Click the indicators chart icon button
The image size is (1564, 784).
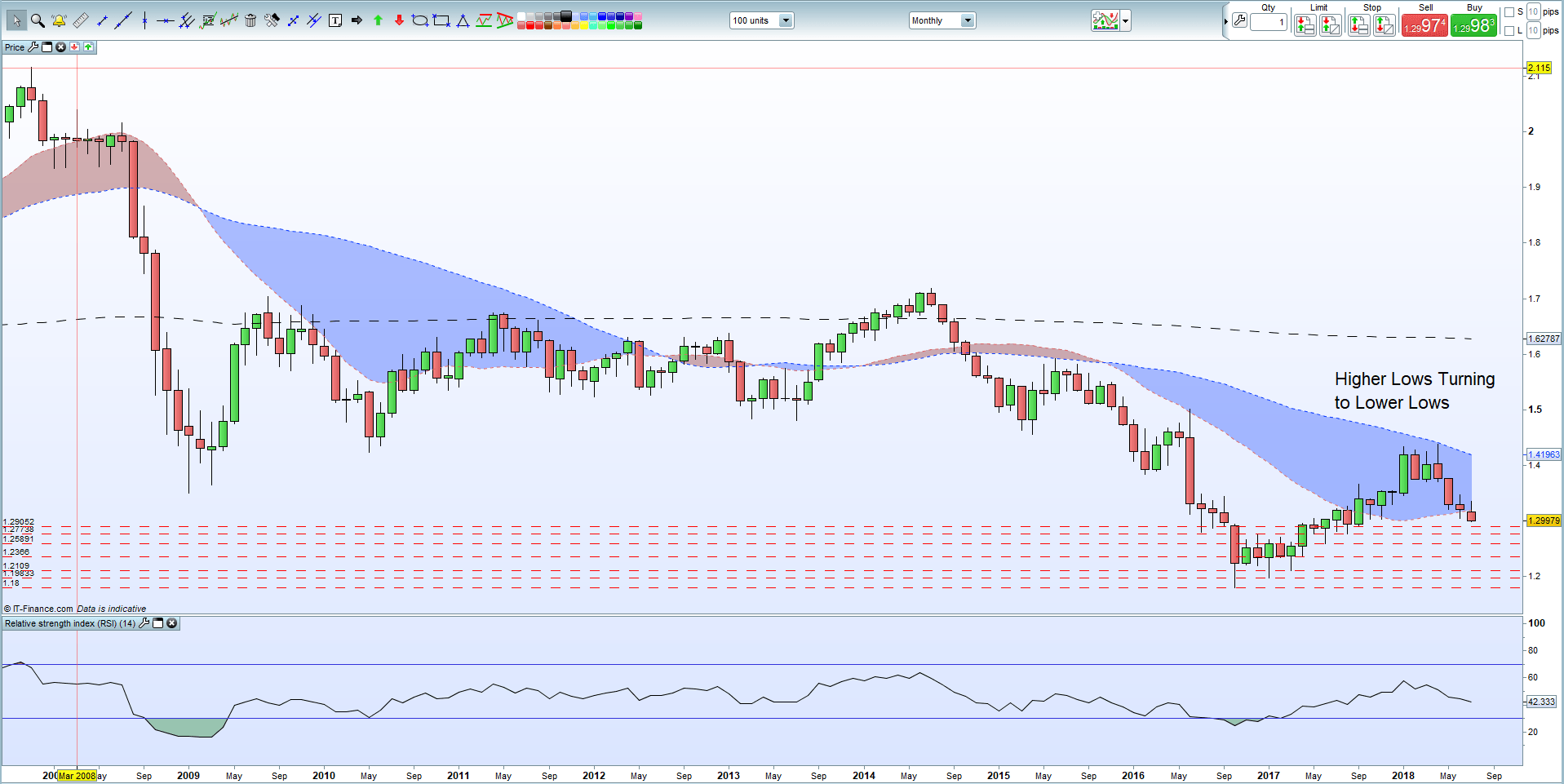(x=1105, y=20)
